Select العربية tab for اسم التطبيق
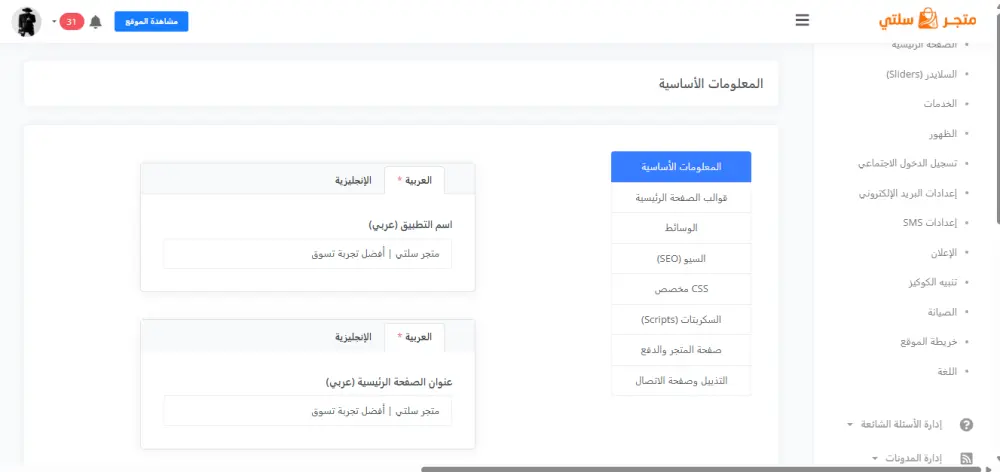The height and width of the screenshot is (472, 1000). 415,181
